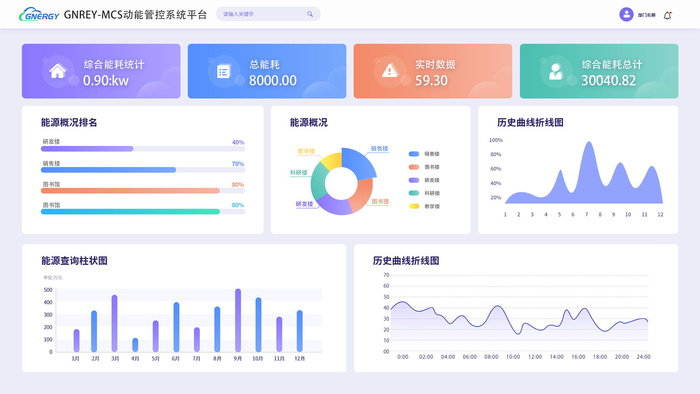The width and height of the screenshot is (700, 394).
Task: Click the 10月 bar in the bar chart
Action: pos(258,325)
